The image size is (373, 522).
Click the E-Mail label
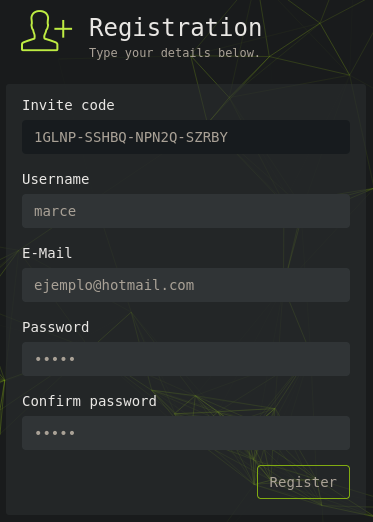pyautogui.click(x=47, y=253)
